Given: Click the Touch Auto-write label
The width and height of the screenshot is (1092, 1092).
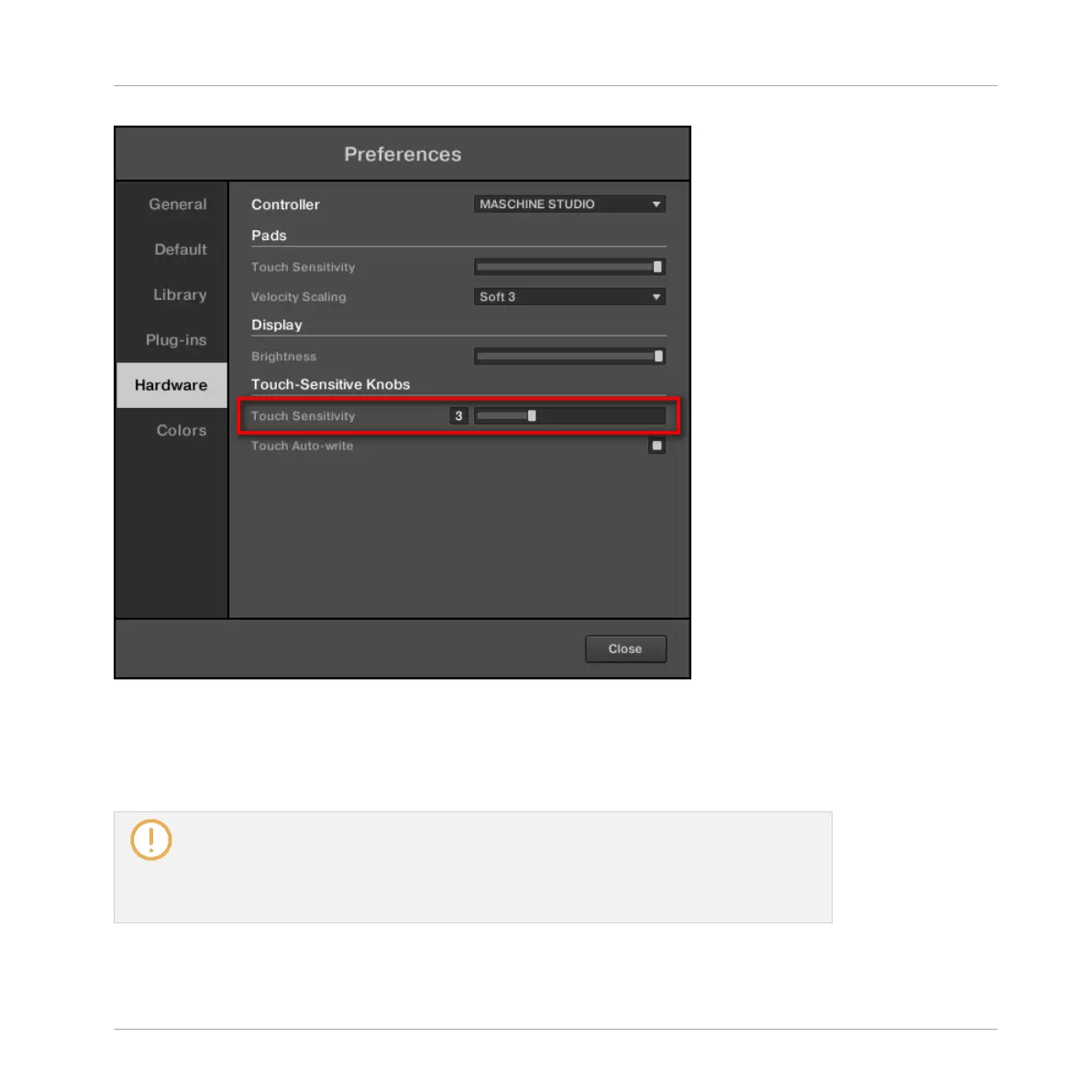Looking at the screenshot, I should tap(302, 446).
